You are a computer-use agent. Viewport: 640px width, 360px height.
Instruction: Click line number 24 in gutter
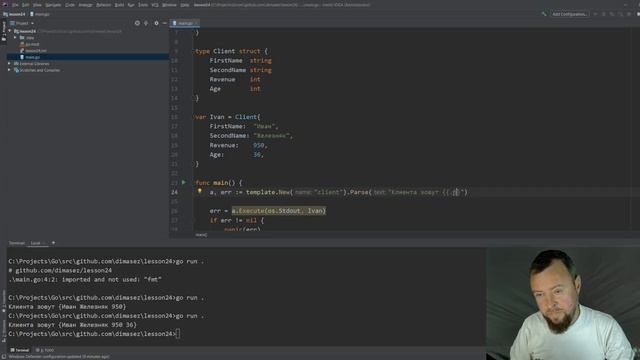[174, 192]
